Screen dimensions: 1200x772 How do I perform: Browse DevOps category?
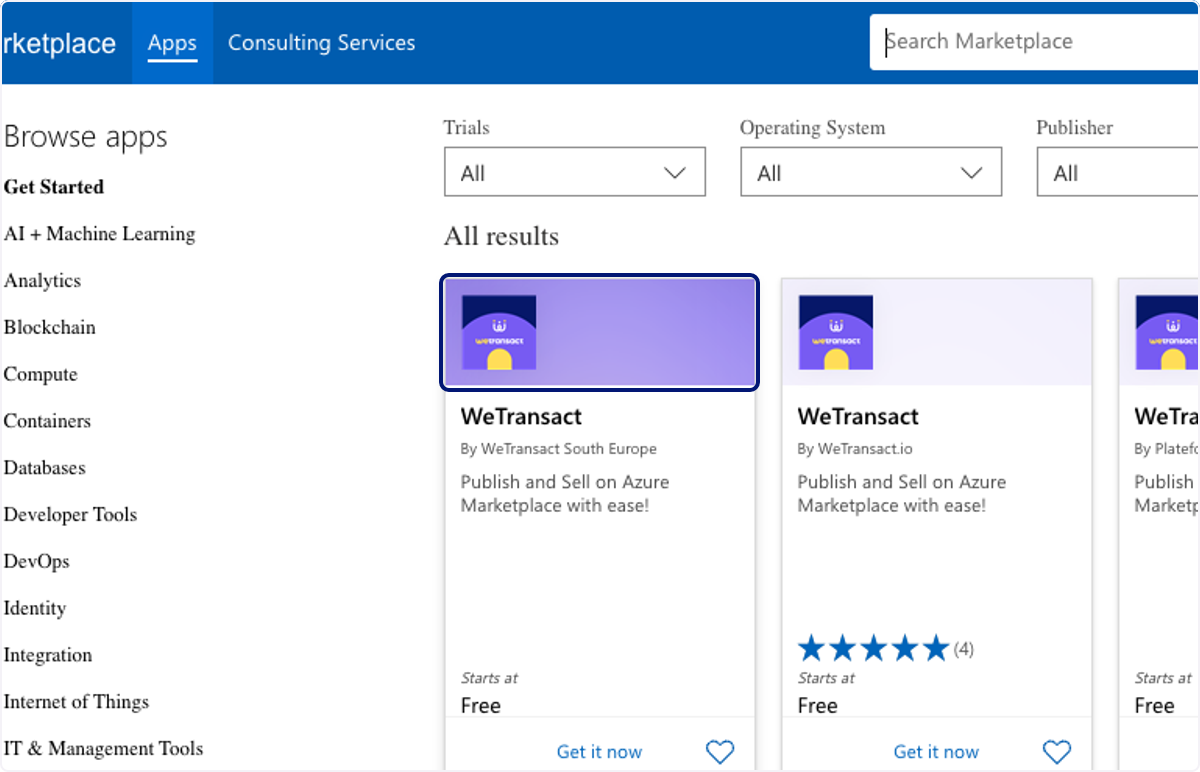pyautogui.click(x=37, y=562)
